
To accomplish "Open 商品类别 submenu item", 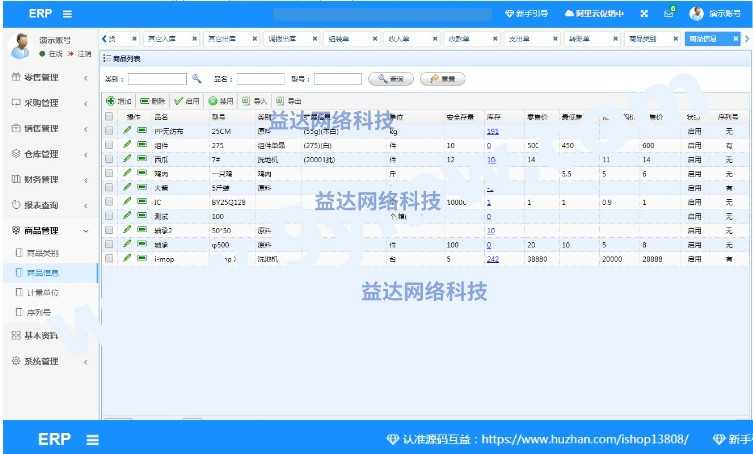I will click(42, 253).
